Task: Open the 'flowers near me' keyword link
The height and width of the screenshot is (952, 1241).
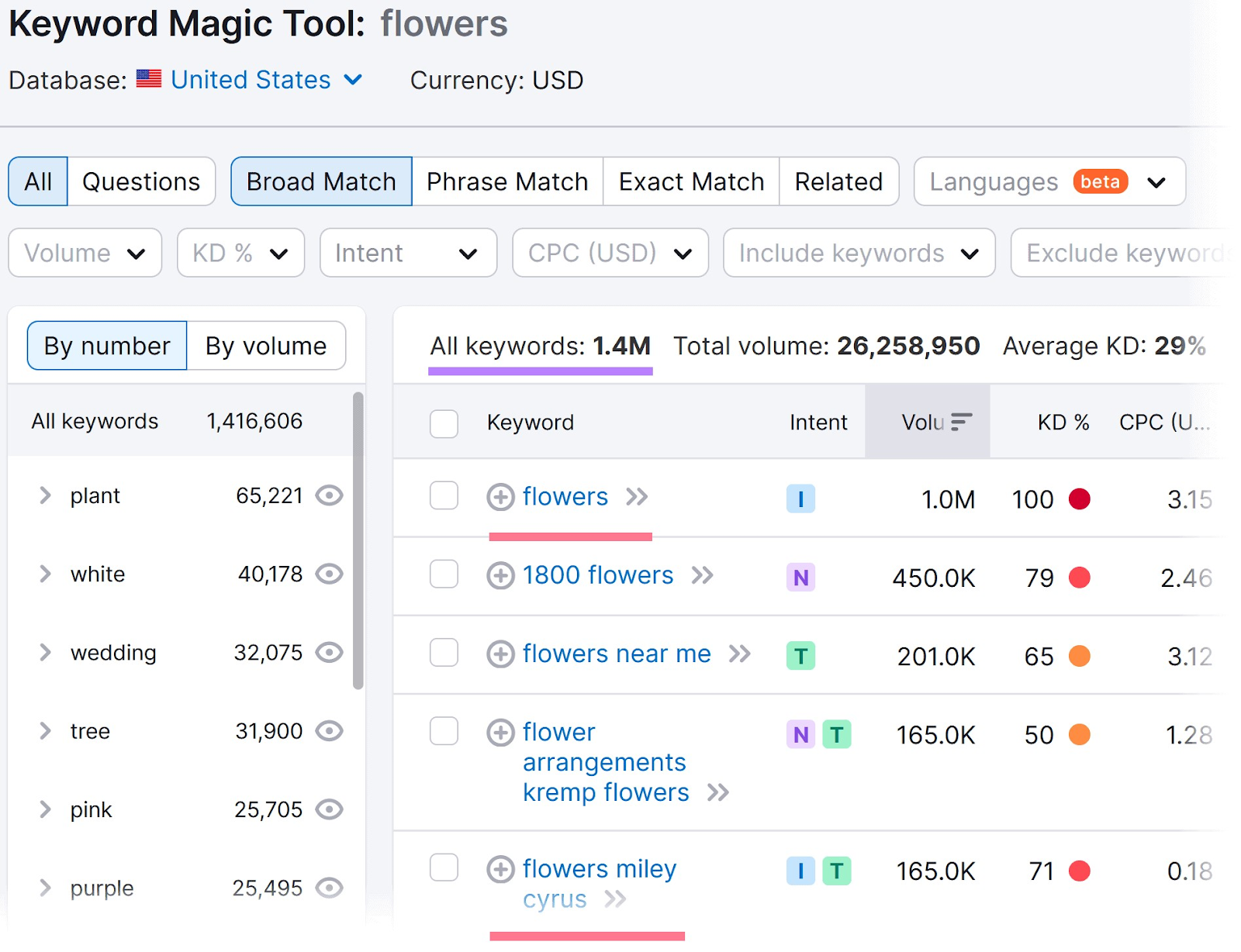Action: pyautogui.click(x=615, y=654)
